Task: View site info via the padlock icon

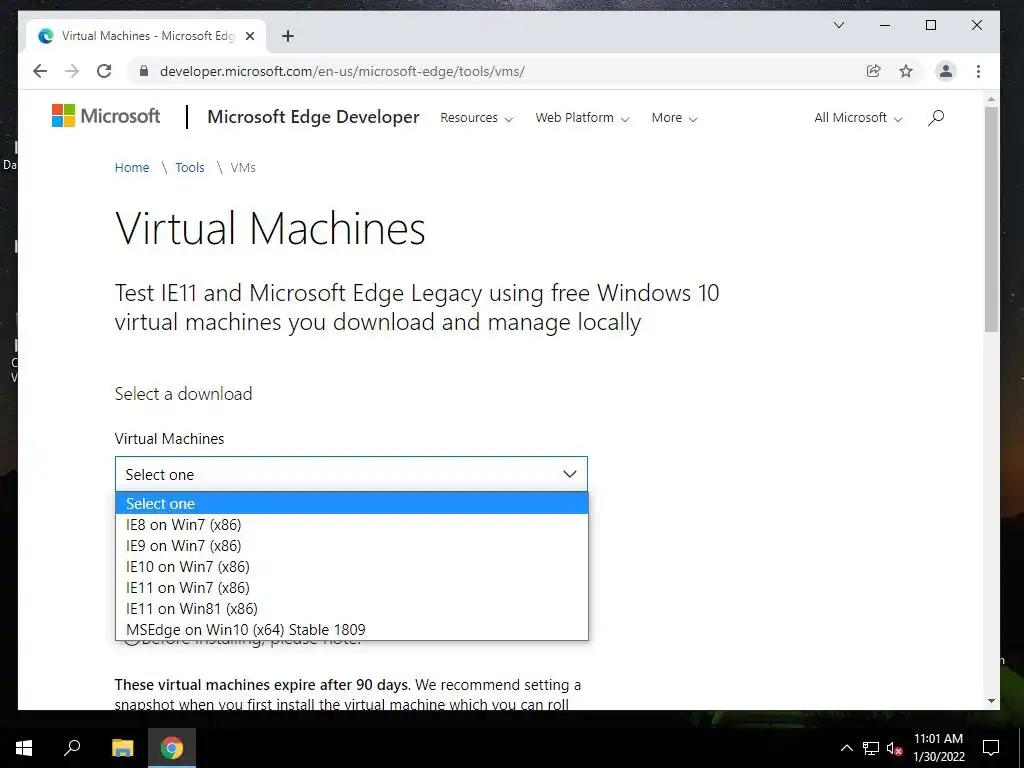Action: [144, 71]
